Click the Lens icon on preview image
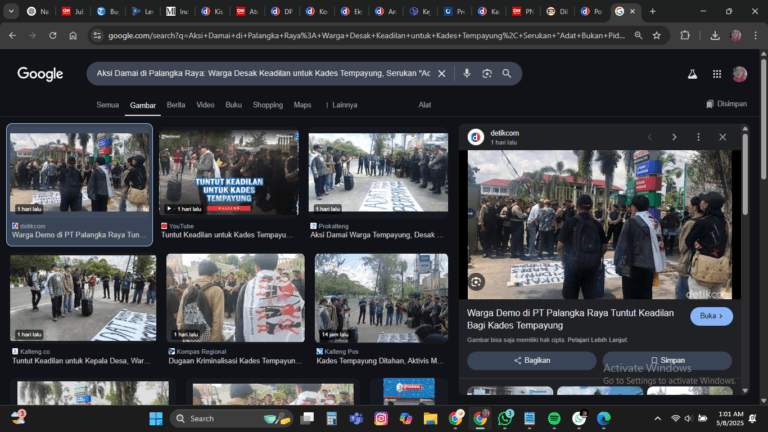768x432 pixels. tap(477, 282)
